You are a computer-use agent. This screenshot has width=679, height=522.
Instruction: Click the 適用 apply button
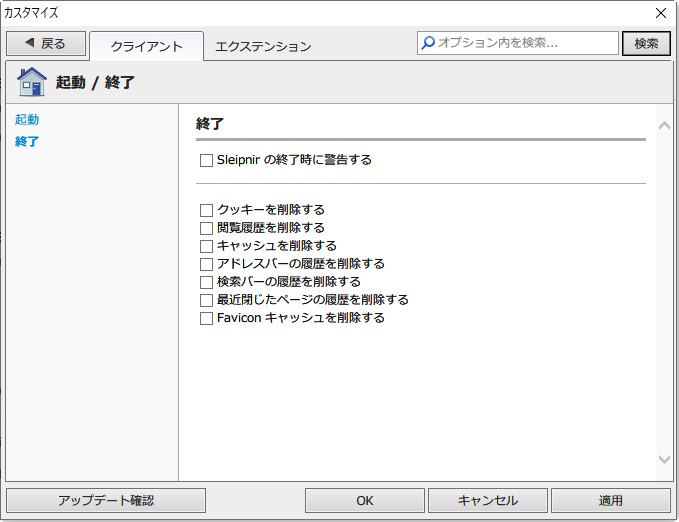(x=611, y=500)
